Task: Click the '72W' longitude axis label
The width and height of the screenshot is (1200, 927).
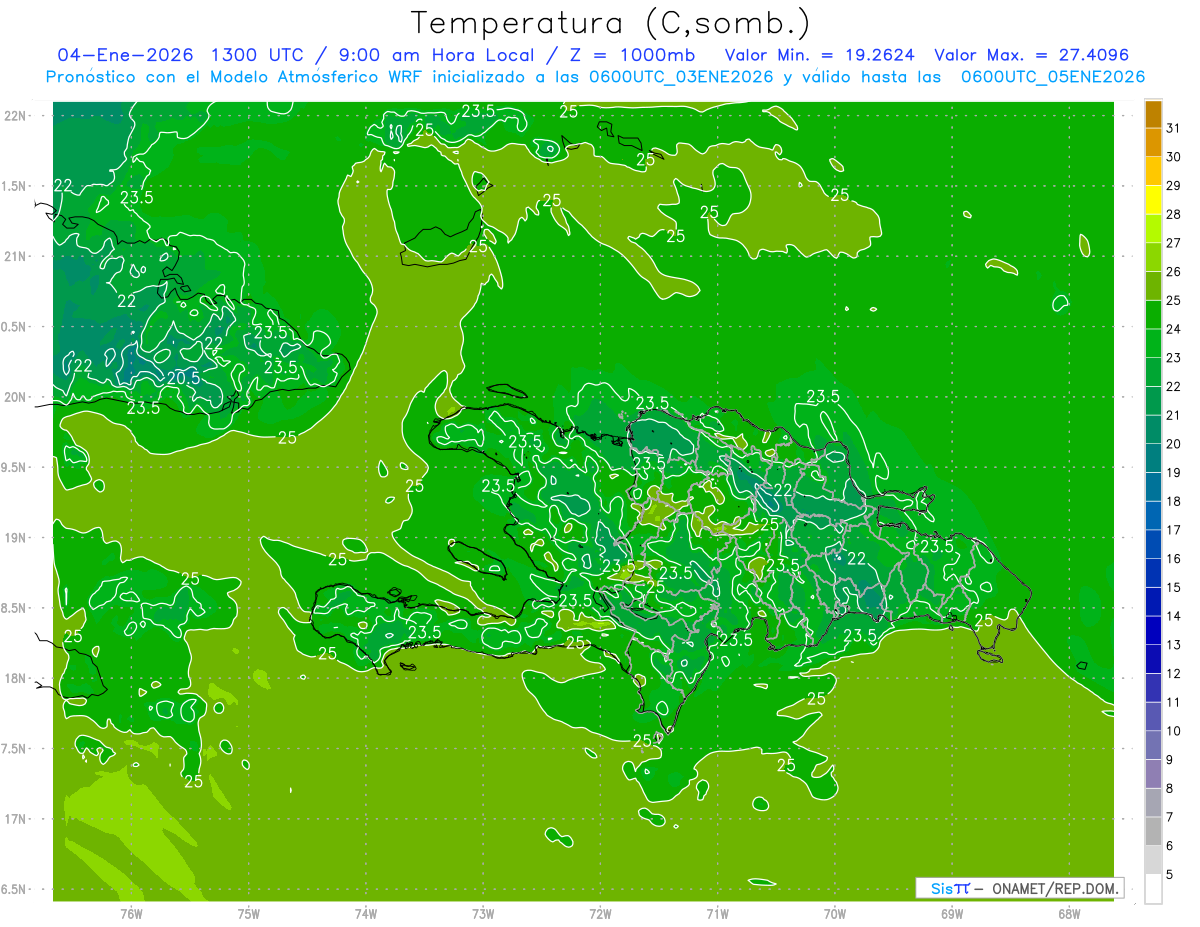Action: click(x=600, y=913)
